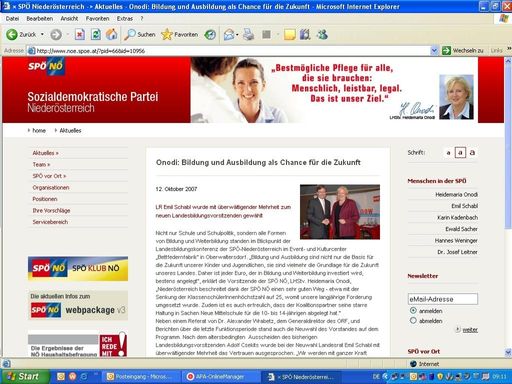Expand the Aktuelles » sidebar item

[45, 153]
